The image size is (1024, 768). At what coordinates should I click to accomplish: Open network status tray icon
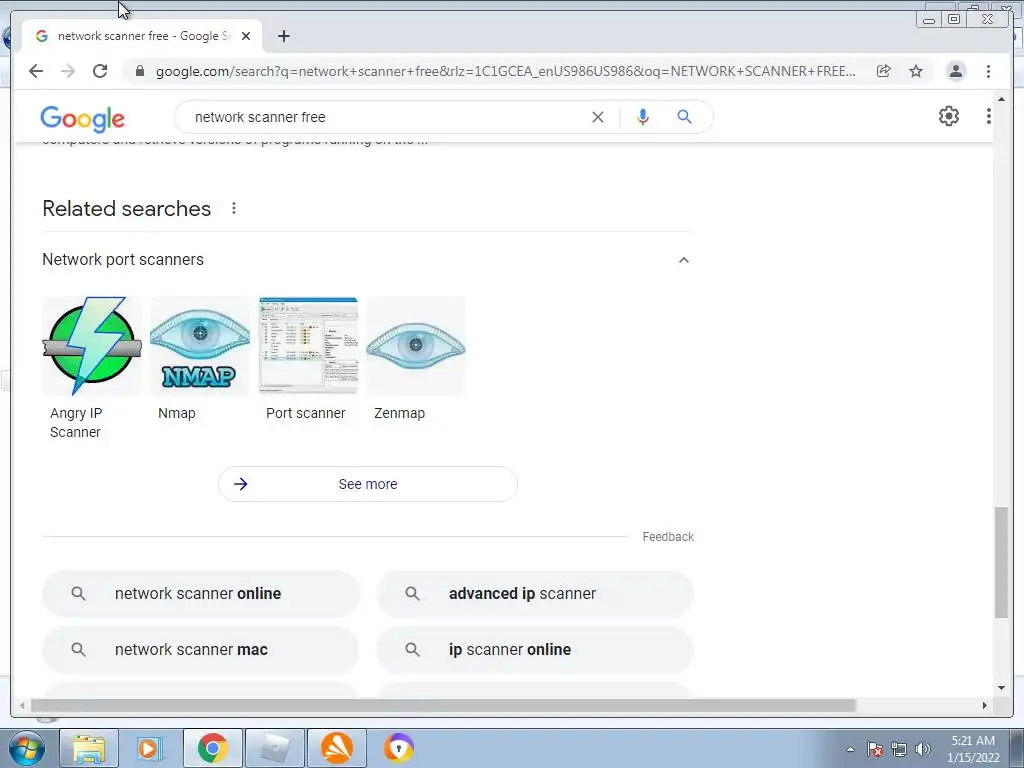point(899,749)
